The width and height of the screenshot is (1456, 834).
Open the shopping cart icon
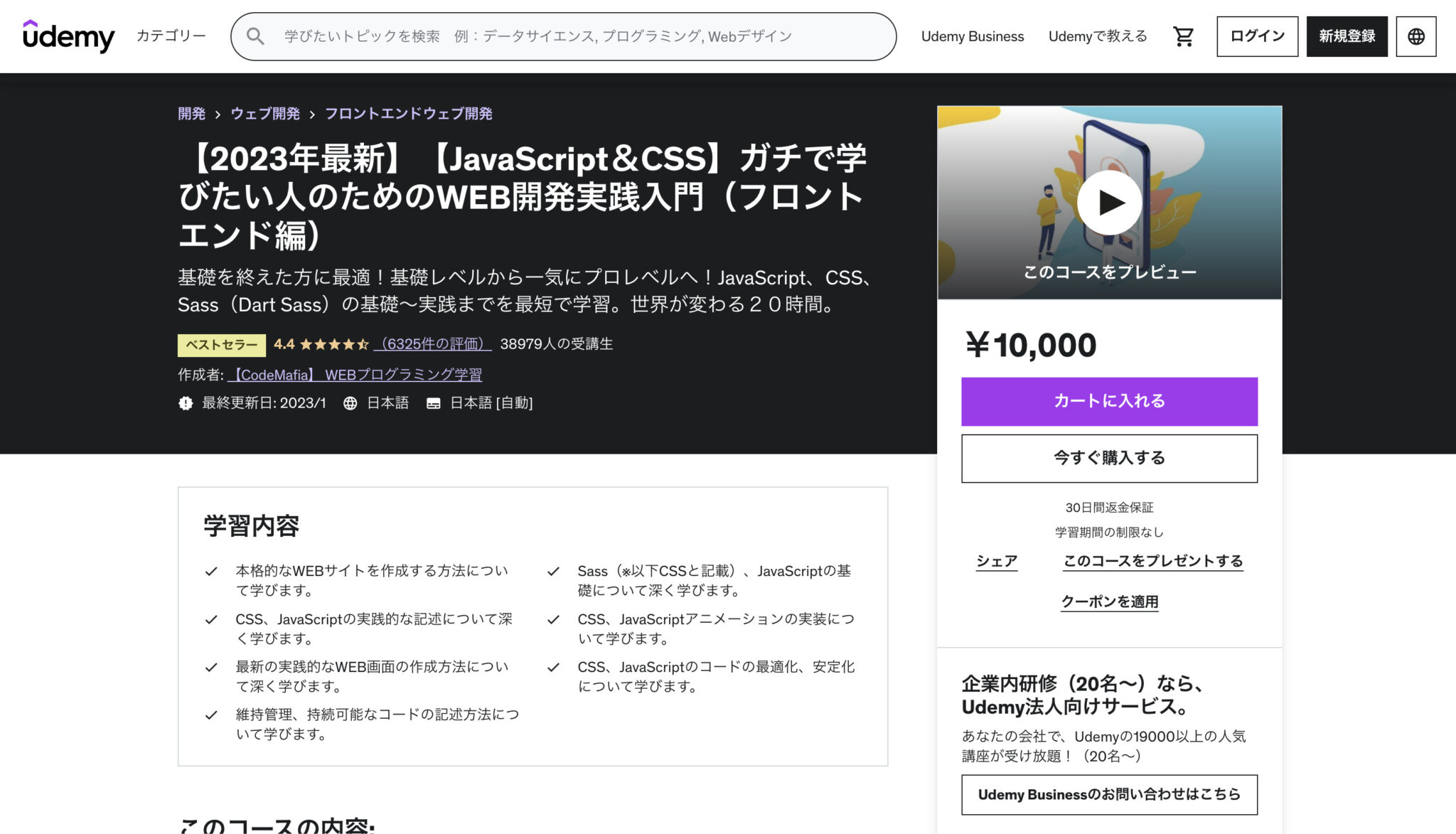[x=1182, y=36]
